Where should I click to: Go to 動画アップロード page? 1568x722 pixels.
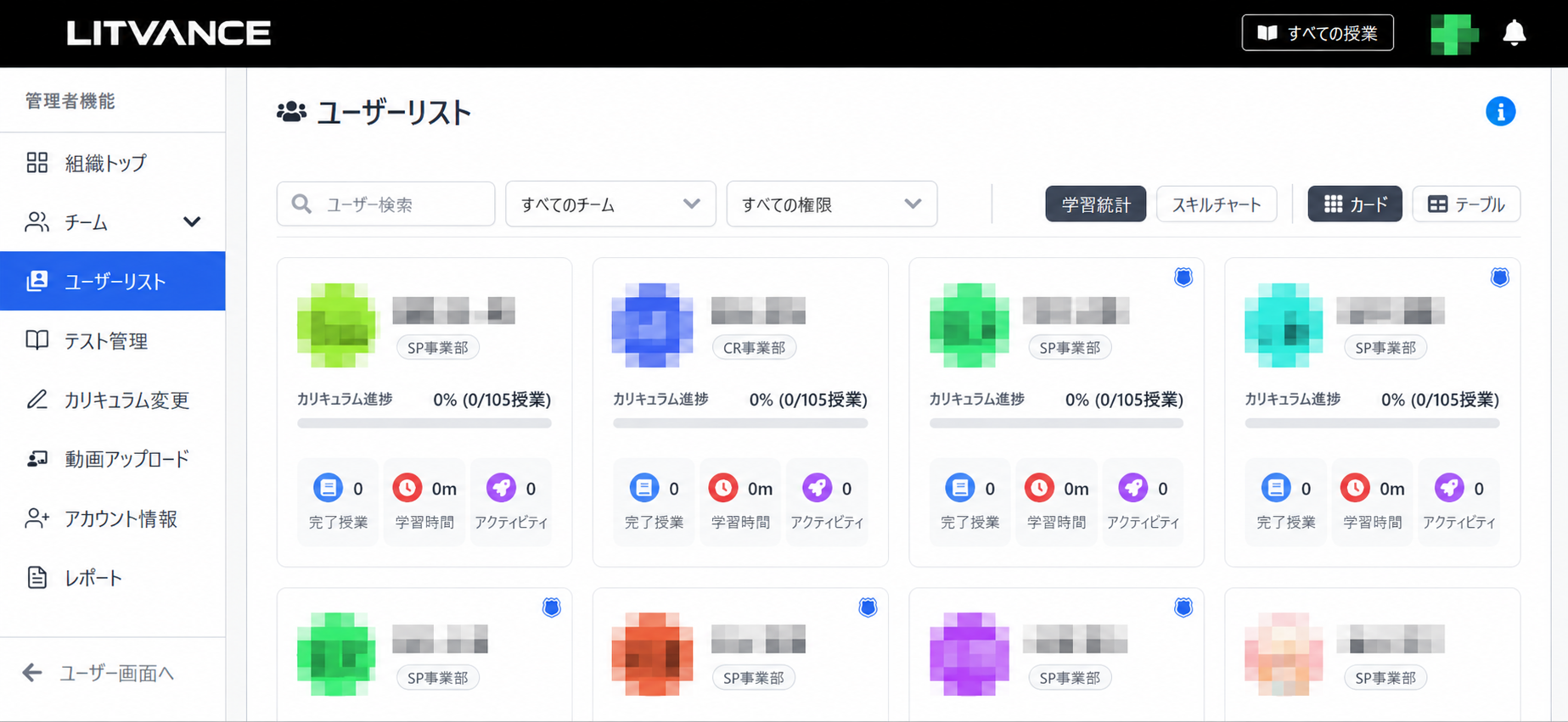(x=112, y=459)
